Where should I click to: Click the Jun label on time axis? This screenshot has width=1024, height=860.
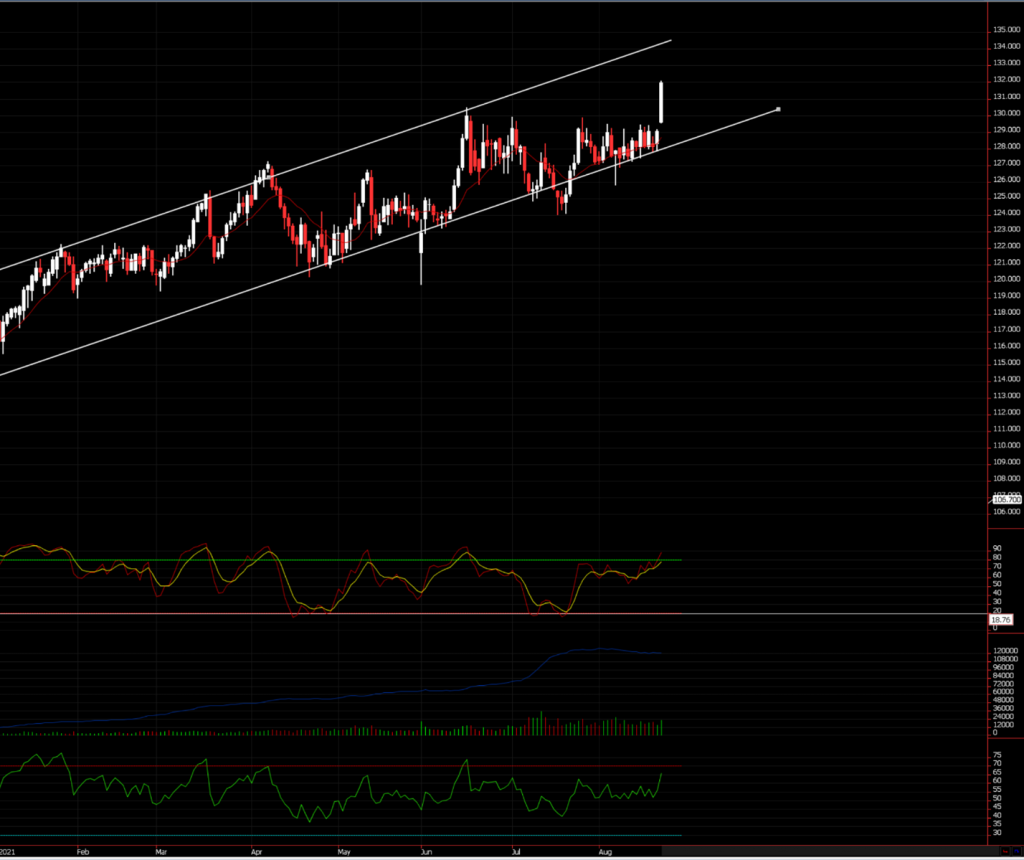click(x=427, y=852)
